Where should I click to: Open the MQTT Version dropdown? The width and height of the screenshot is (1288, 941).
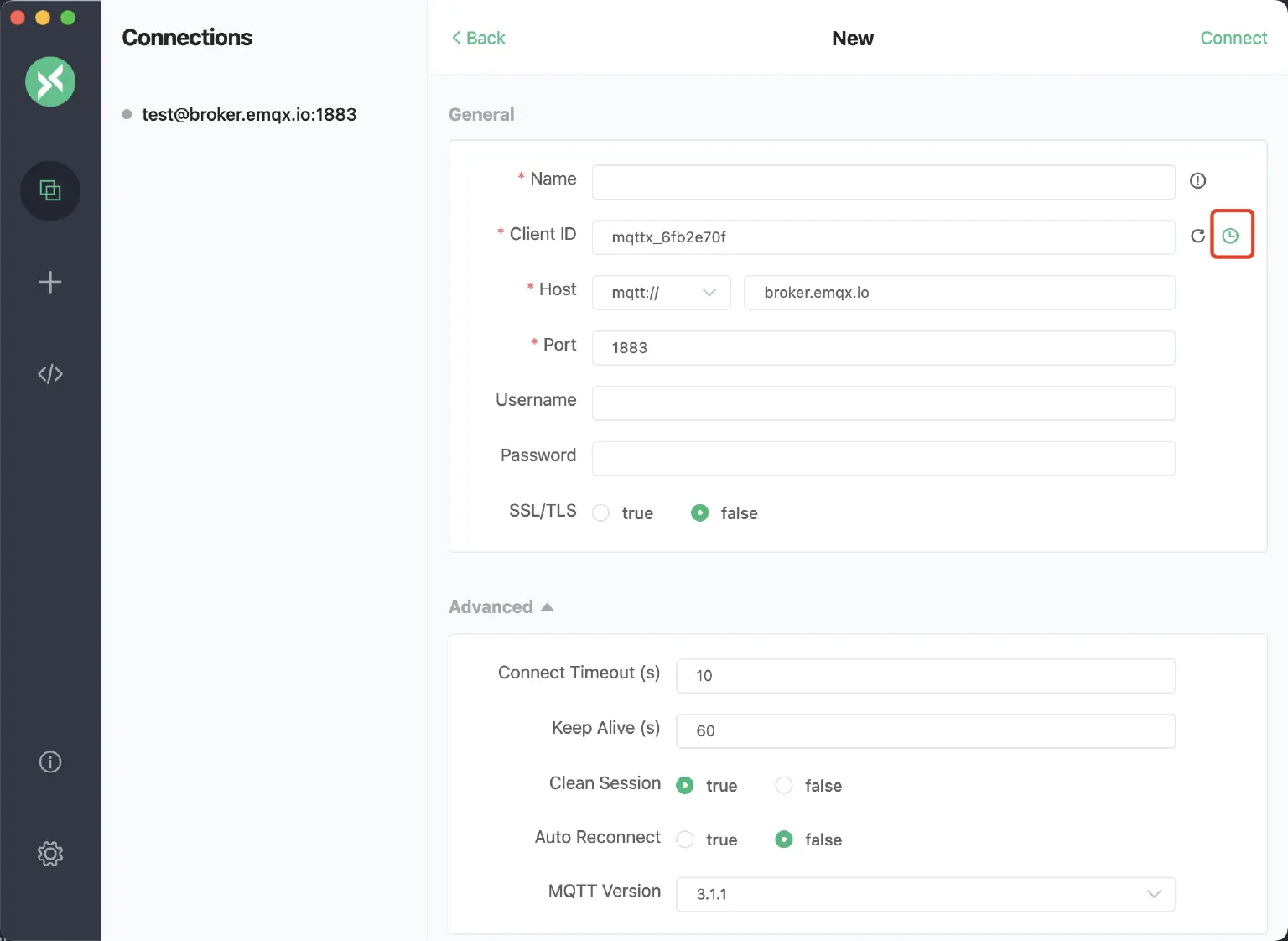(925, 894)
